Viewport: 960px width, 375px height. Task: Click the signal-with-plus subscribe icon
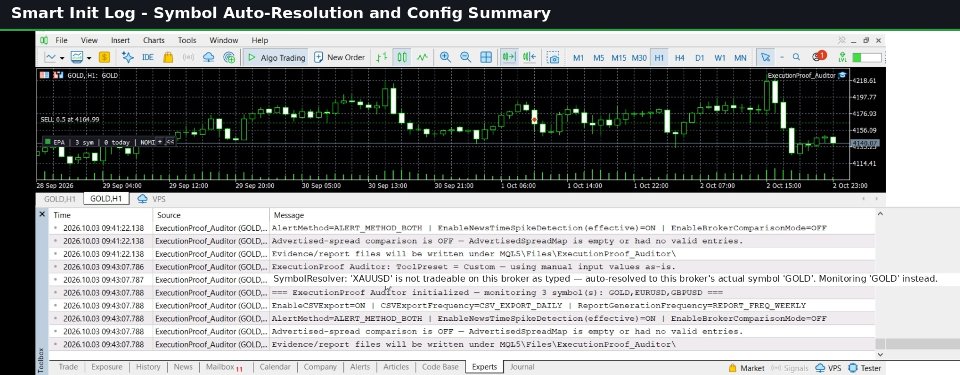(229, 57)
